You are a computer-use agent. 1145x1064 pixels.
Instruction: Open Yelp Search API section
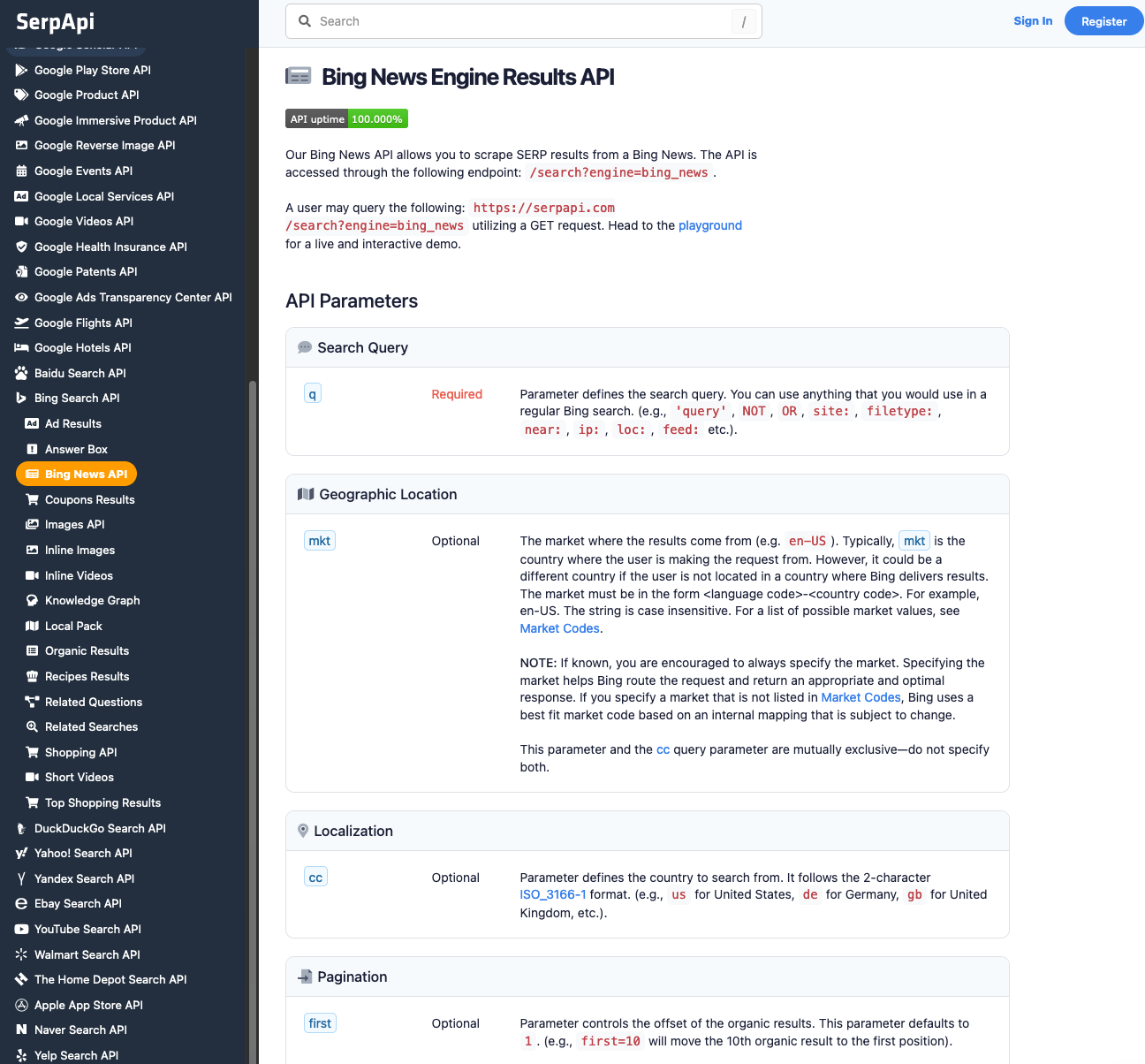(x=76, y=1055)
